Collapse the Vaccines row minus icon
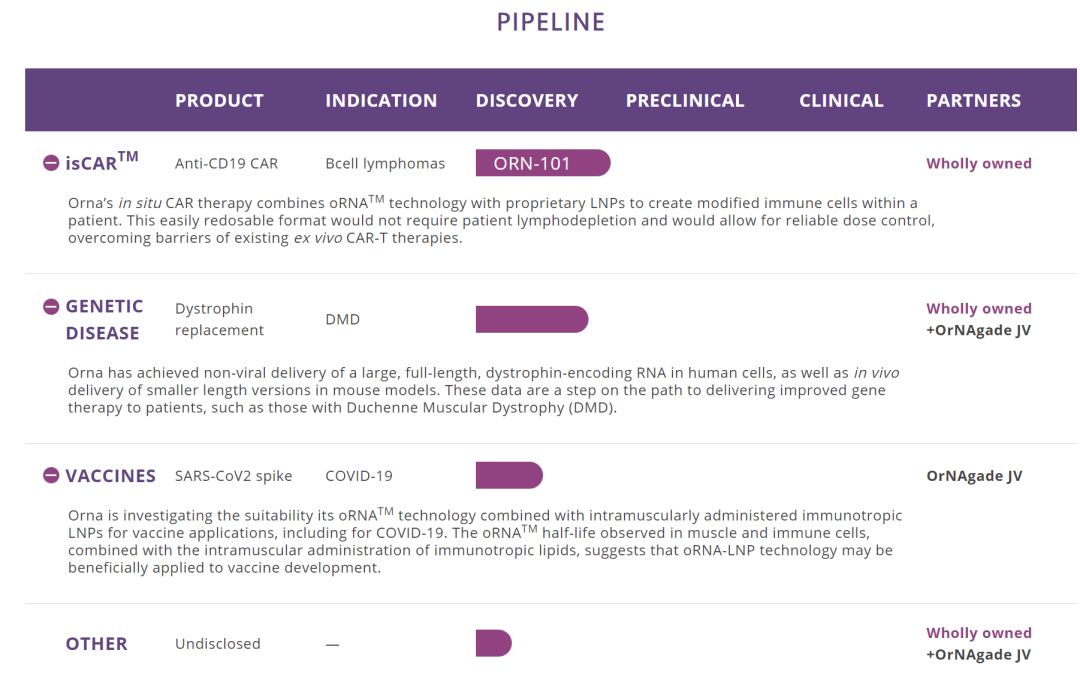1080x683 pixels. coord(51,475)
